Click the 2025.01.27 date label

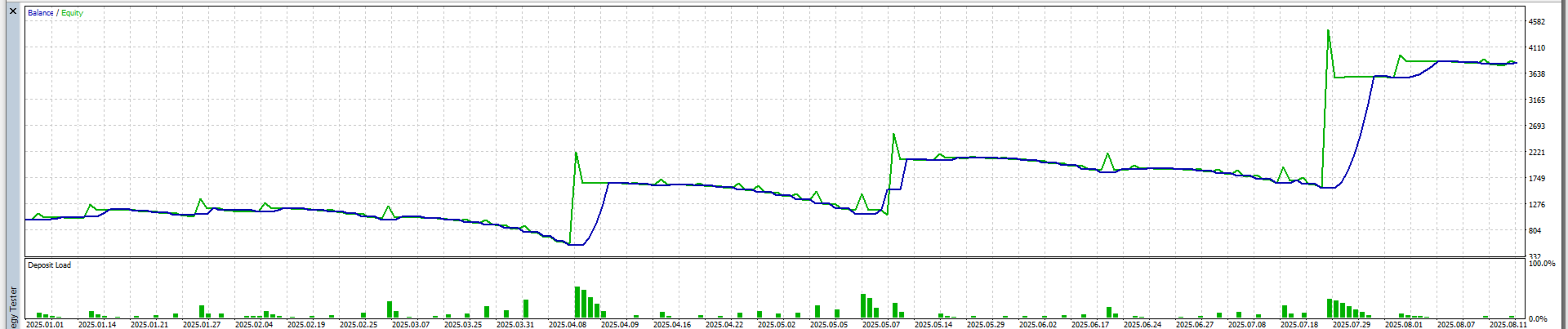[x=202, y=325]
